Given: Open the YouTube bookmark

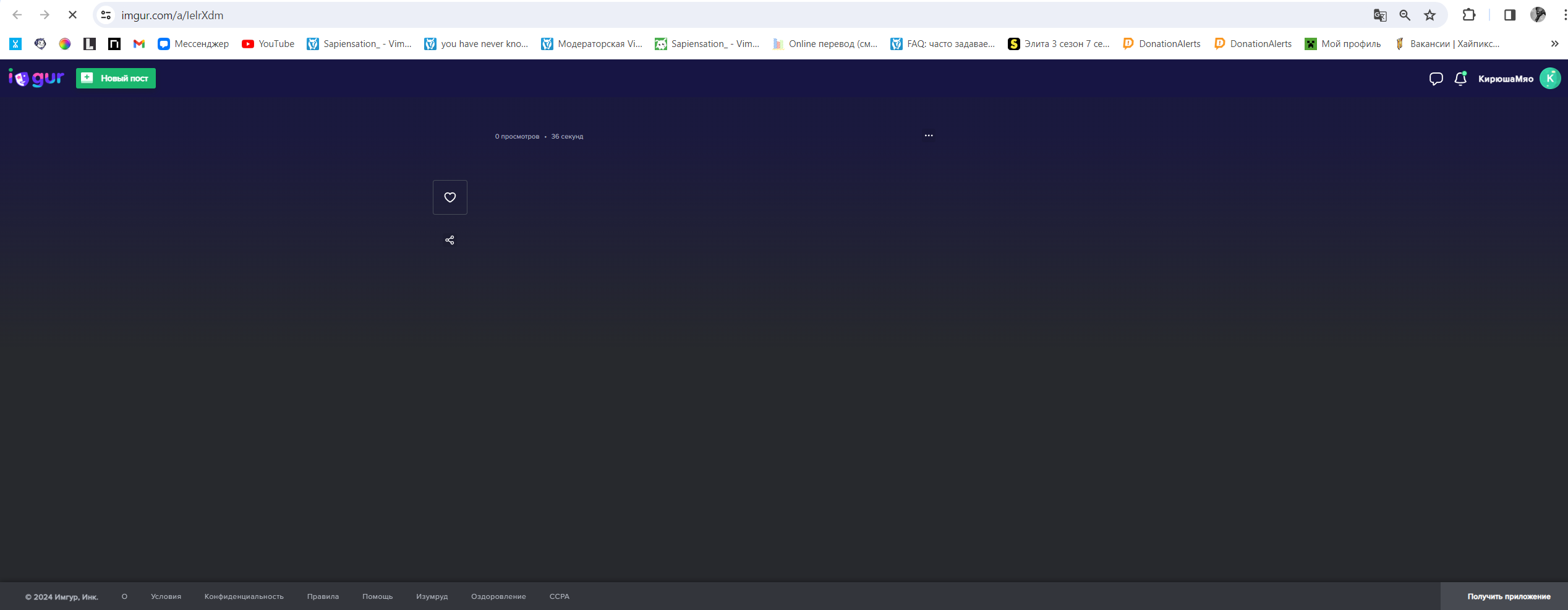Looking at the screenshot, I should tap(268, 43).
